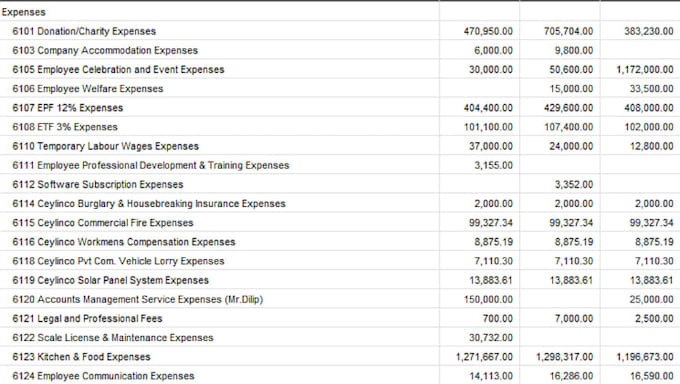This screenshot has width=680, height=384.
Task: Click the 50,600.00 Celebration and Event amount
Action: coord(571,69)
